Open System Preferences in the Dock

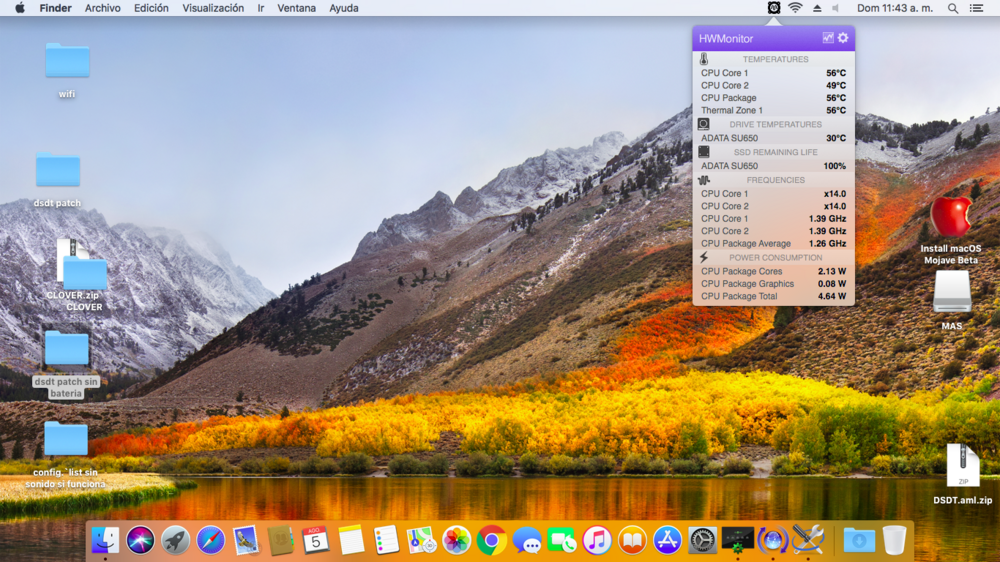703,540
